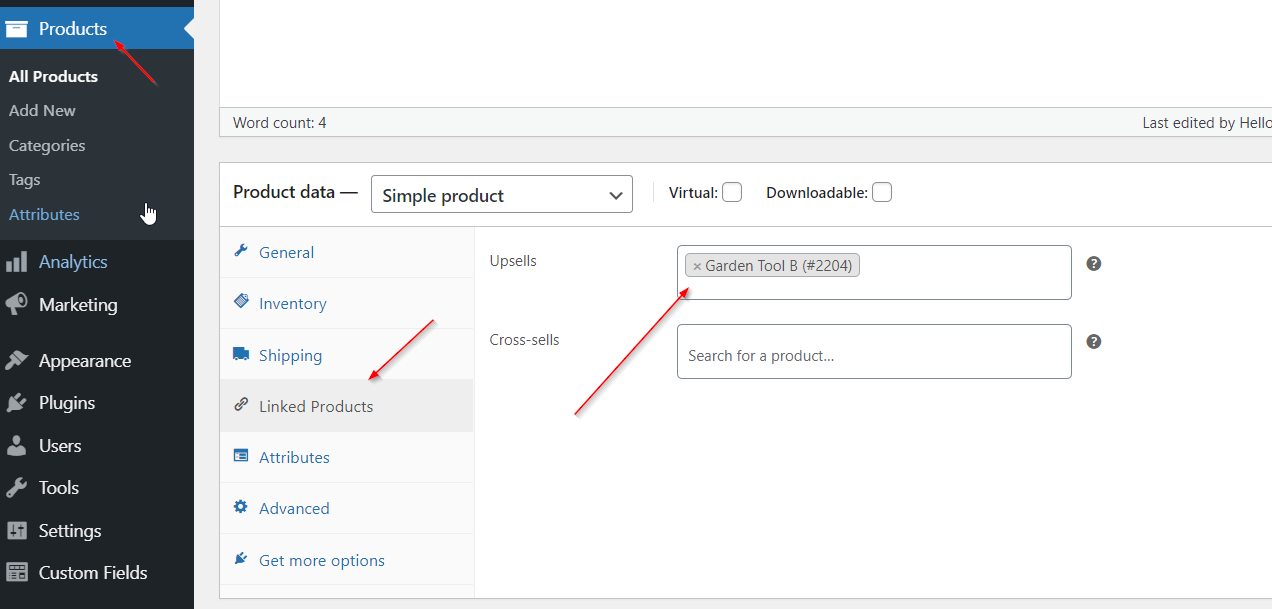The height and width of the screenshot is (609, 1272).
Task: Click the Cross-sells product search field
Action: [873, 356]
